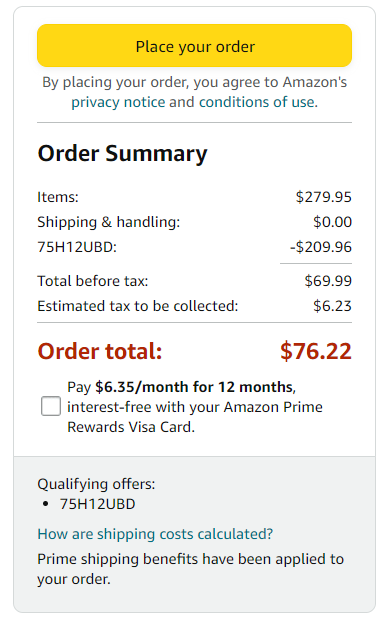Select the Shipping & handling label

pyautogui.click(x=108, y=222)
